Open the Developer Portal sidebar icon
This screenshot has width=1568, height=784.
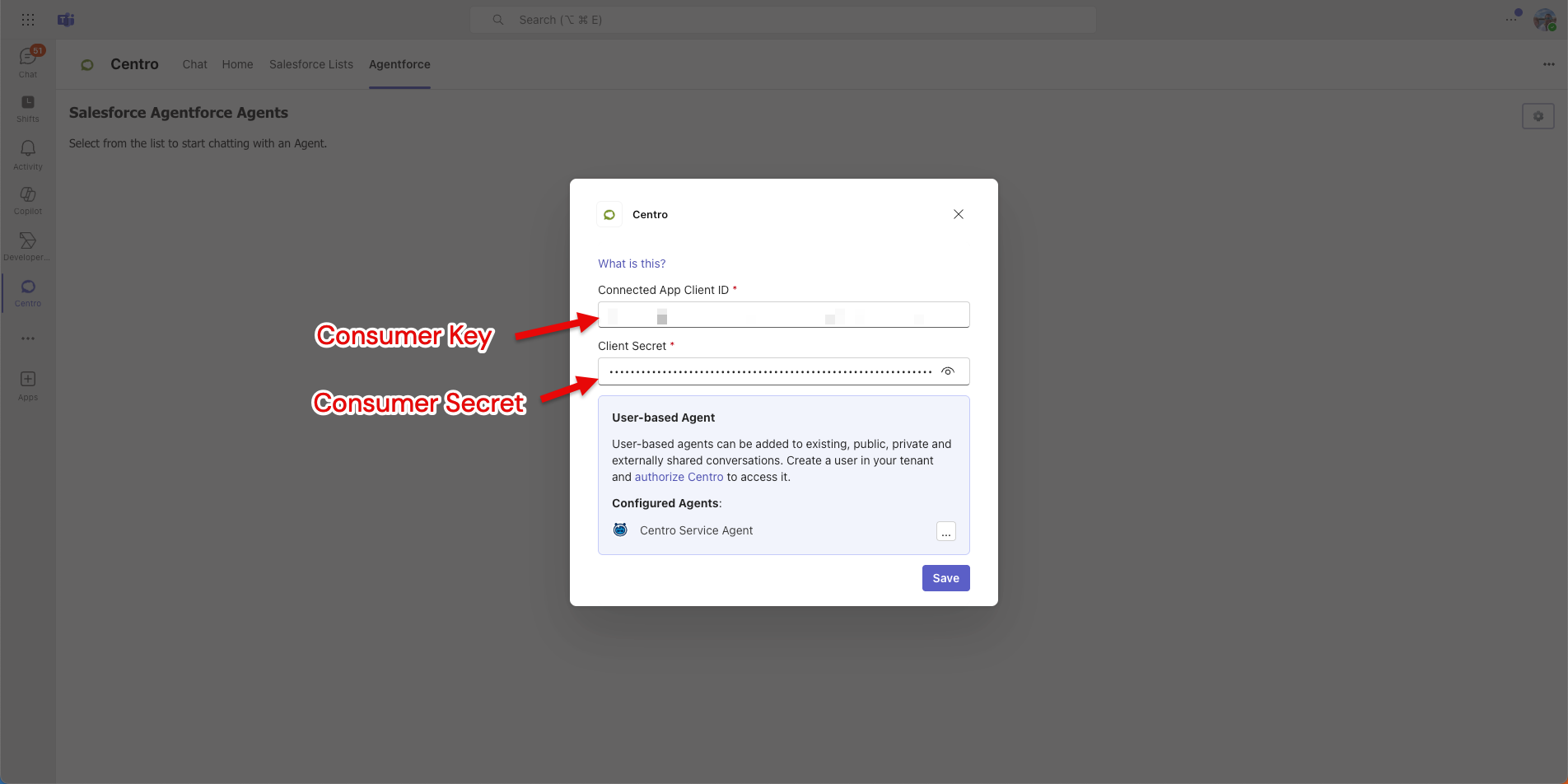[x=28, y=245]
